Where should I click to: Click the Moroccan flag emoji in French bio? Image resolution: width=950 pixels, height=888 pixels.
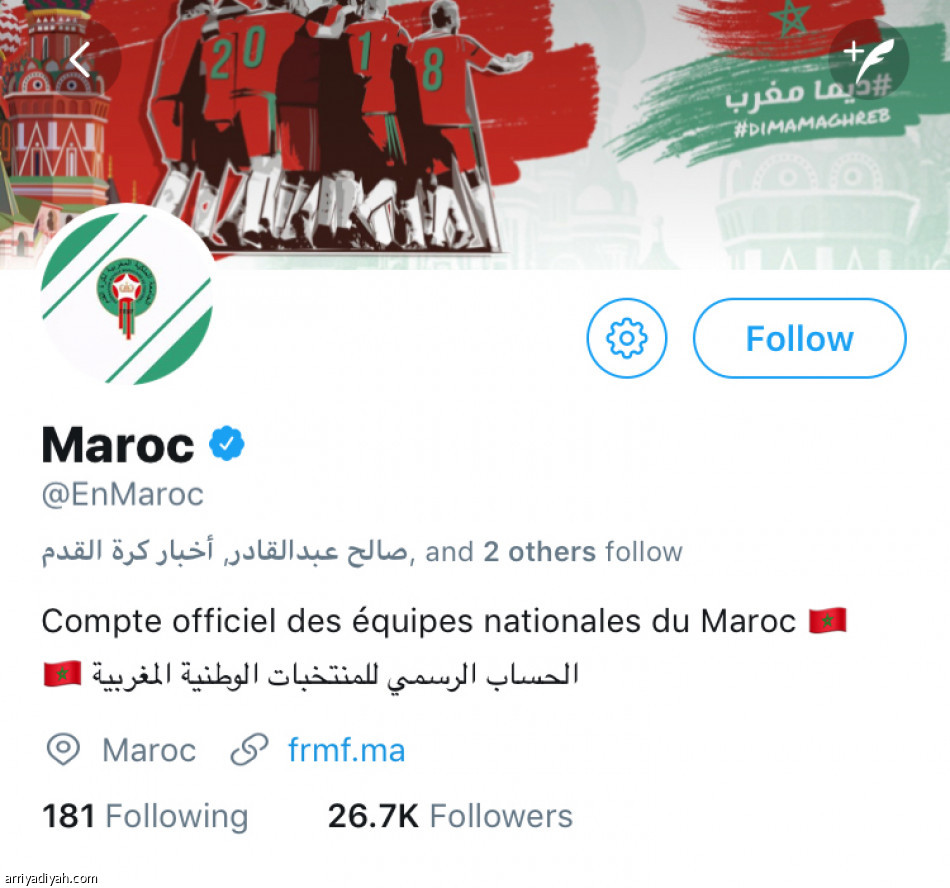(828, 621)
